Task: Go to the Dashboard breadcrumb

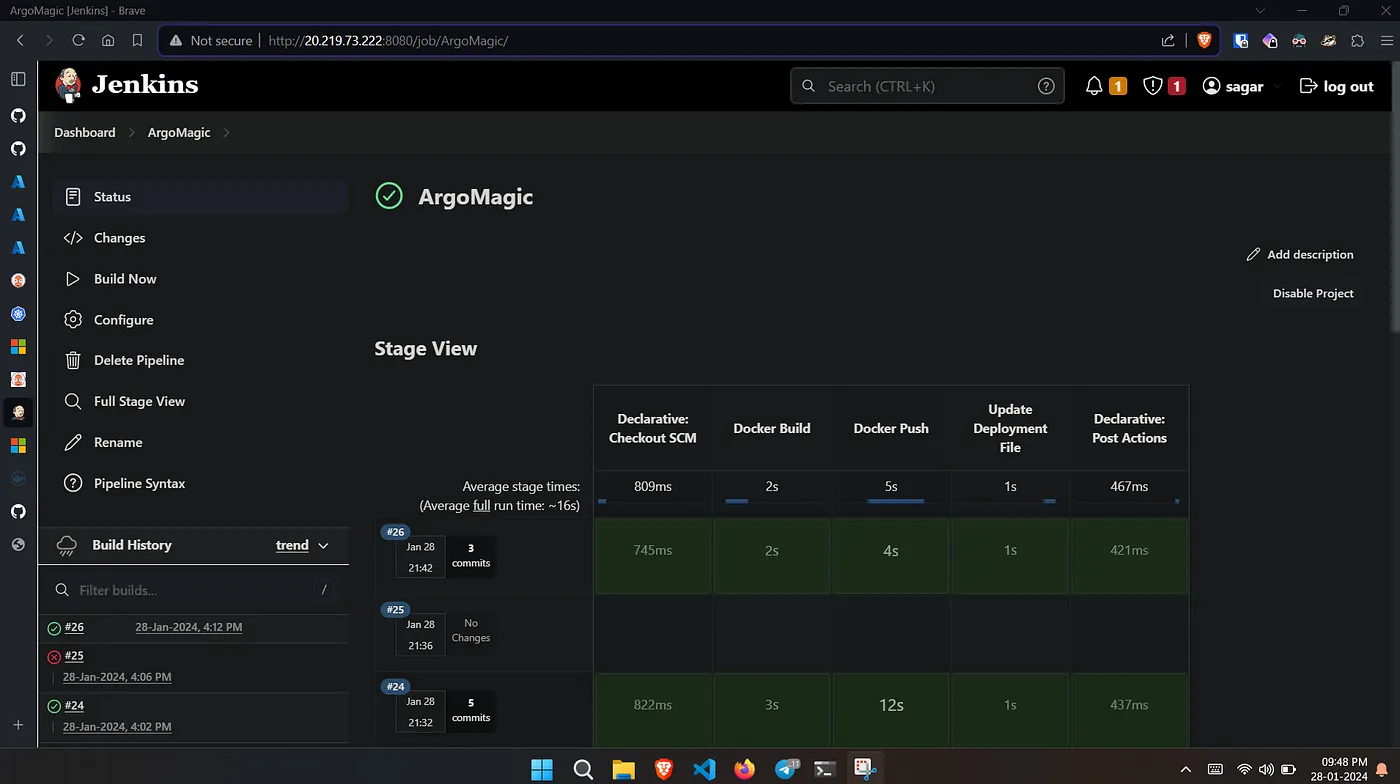Action: click(85, 132)
